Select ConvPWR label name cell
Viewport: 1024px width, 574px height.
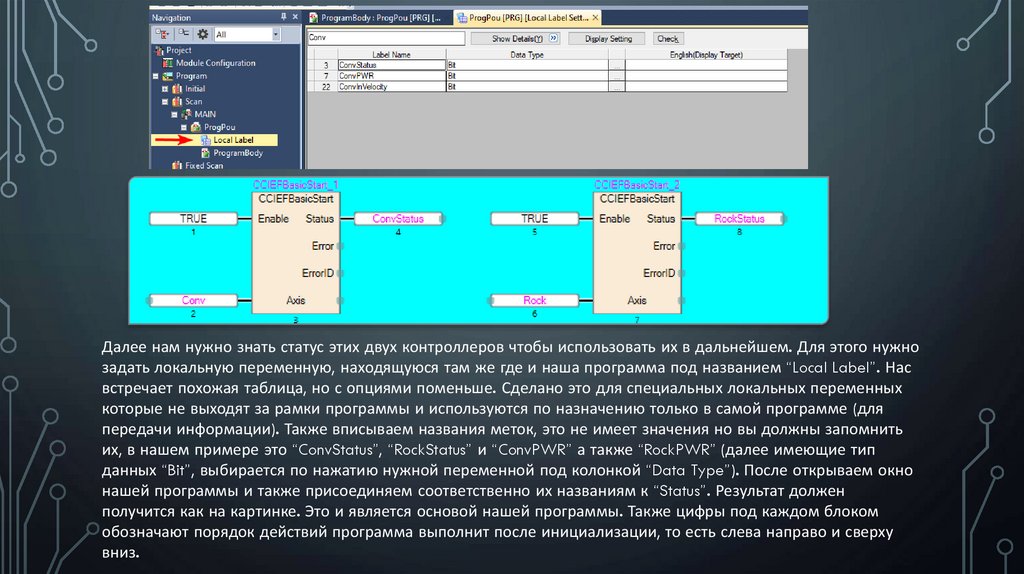pos(391,76)
